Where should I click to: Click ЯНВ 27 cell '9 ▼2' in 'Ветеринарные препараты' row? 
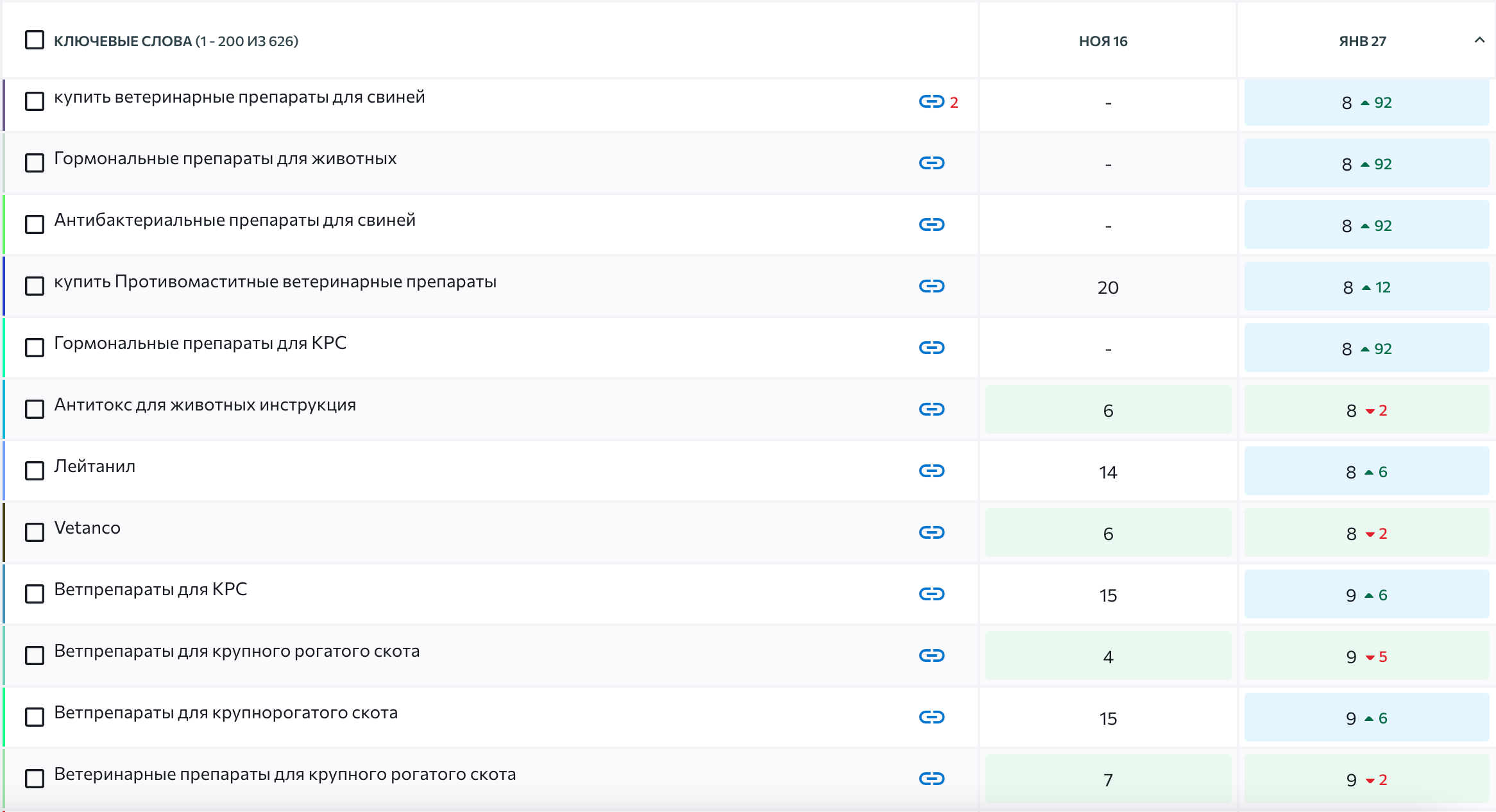[1366, 779]
